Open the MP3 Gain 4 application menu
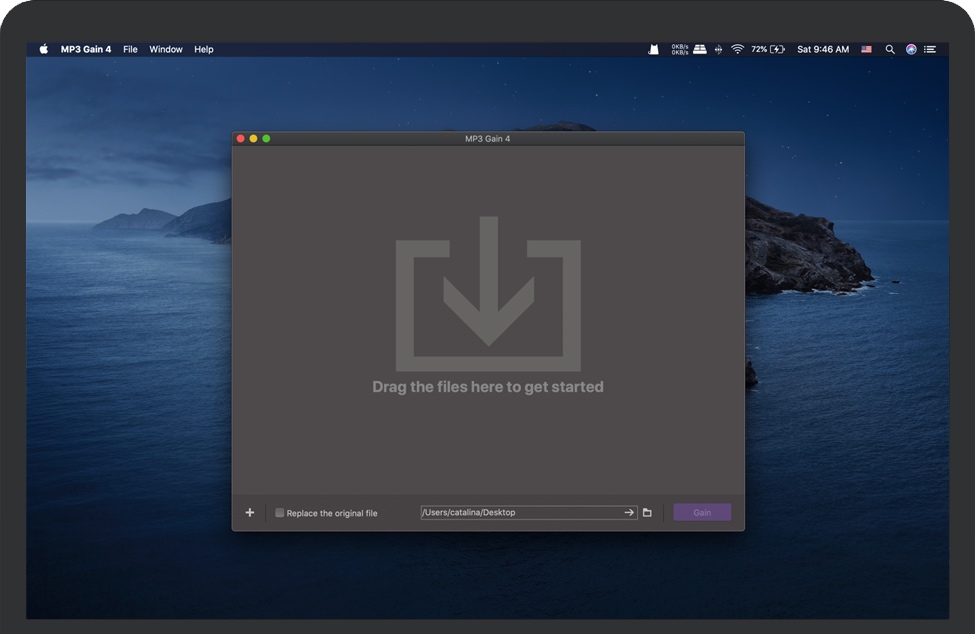Screen dimensions: 975x634 pos(86,49)
